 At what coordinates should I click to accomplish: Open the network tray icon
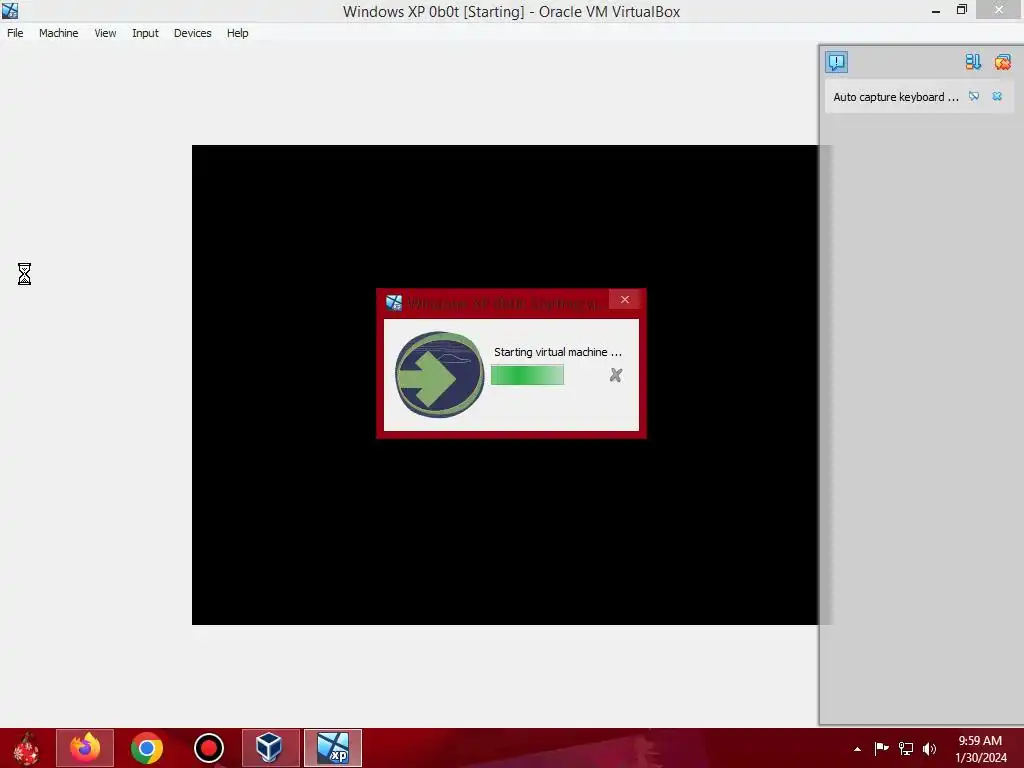[x=906, y=748]
